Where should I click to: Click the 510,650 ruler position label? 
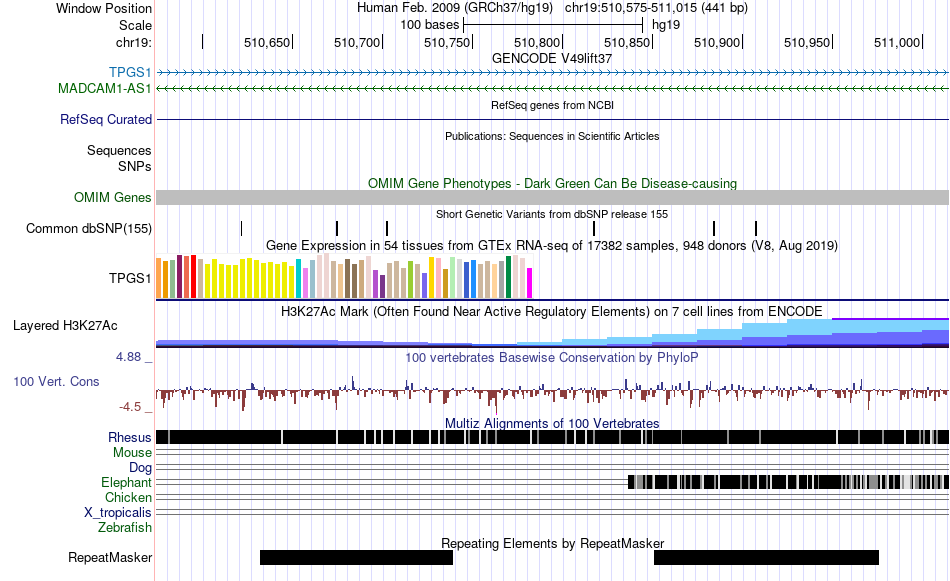click(x=267, y=42)
